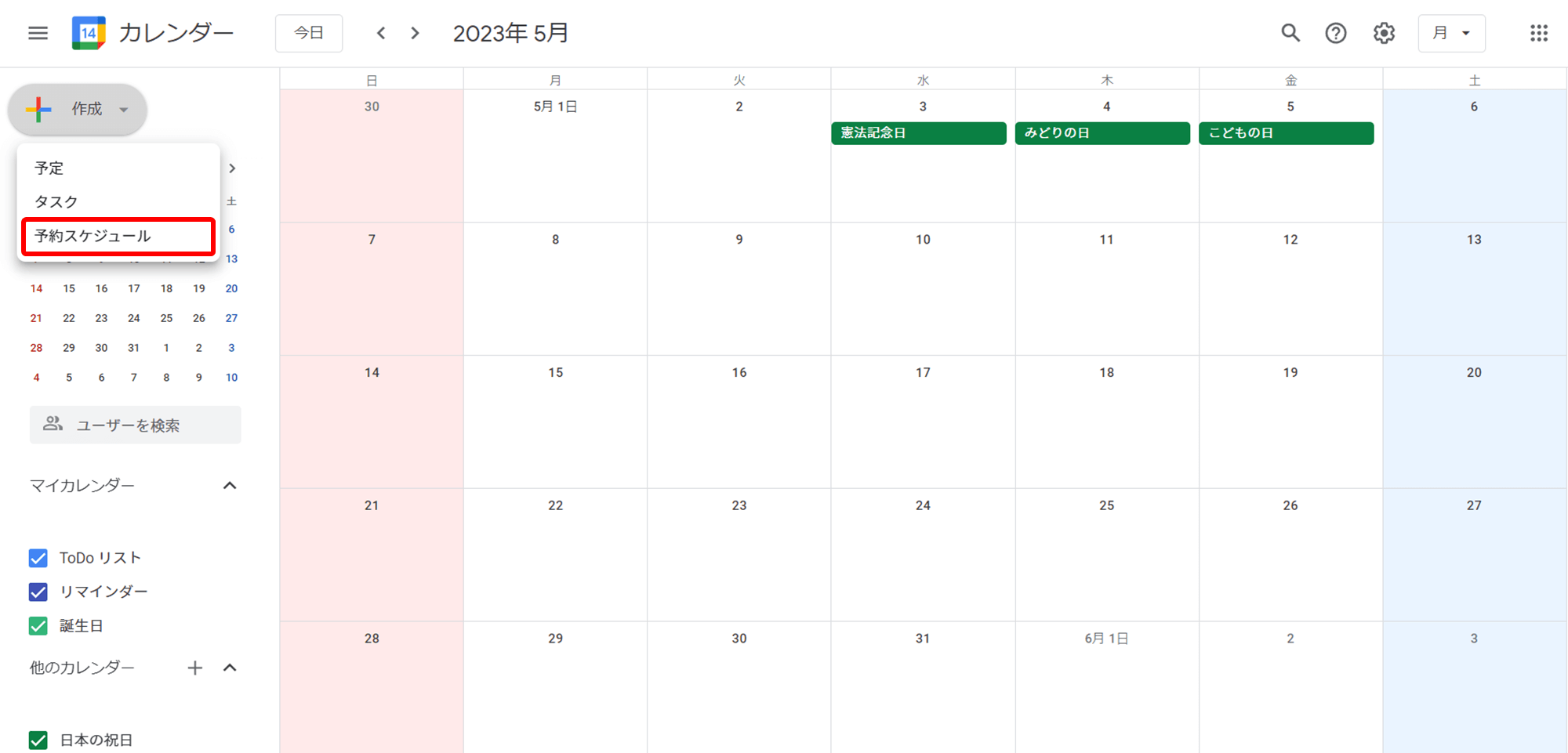Viewport: 1568px width, 753px height.
Task: Click the 2023年 5月 title
Action: click(x=510, y=33)
